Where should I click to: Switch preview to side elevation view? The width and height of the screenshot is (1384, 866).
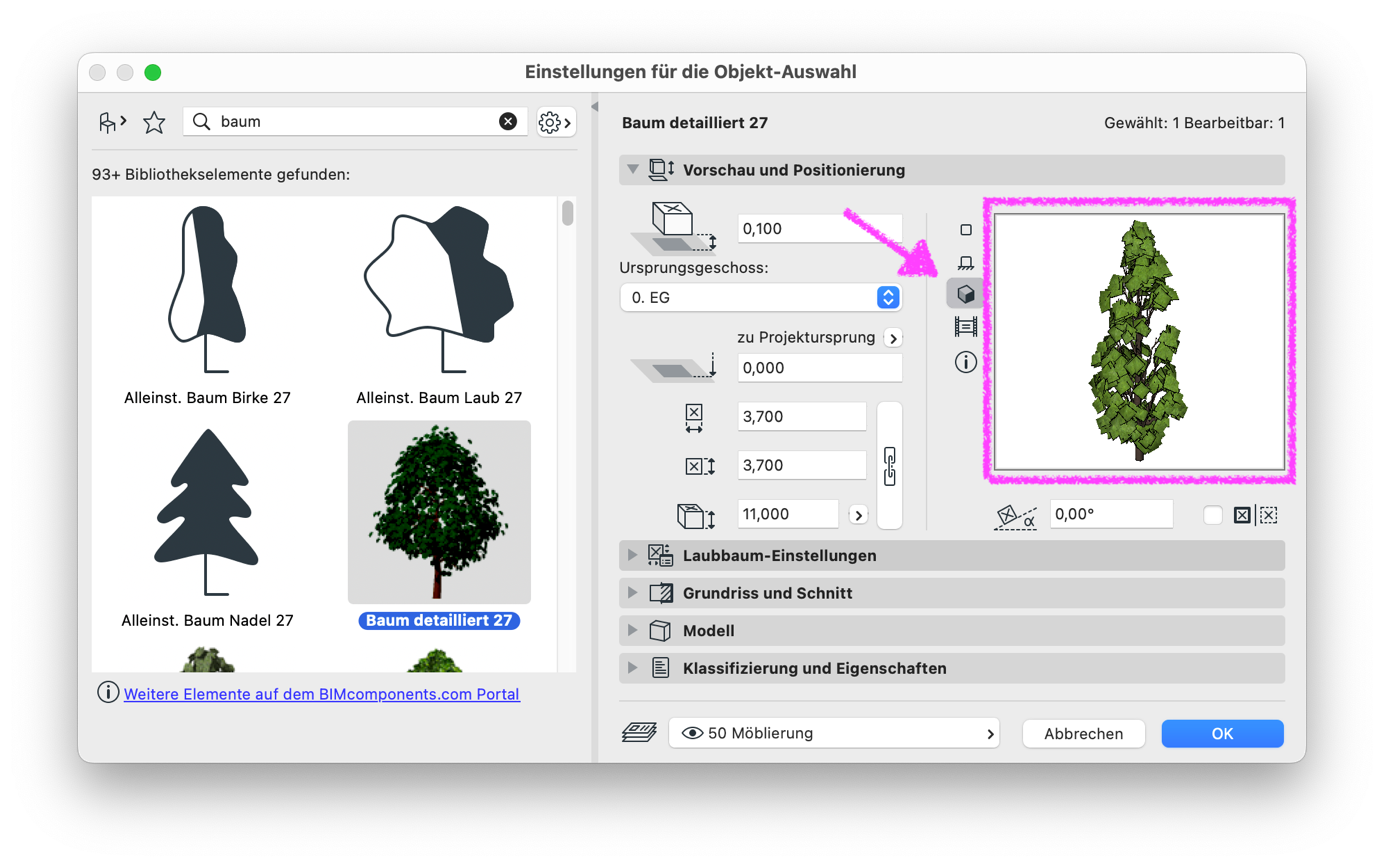tap(965, 263)
